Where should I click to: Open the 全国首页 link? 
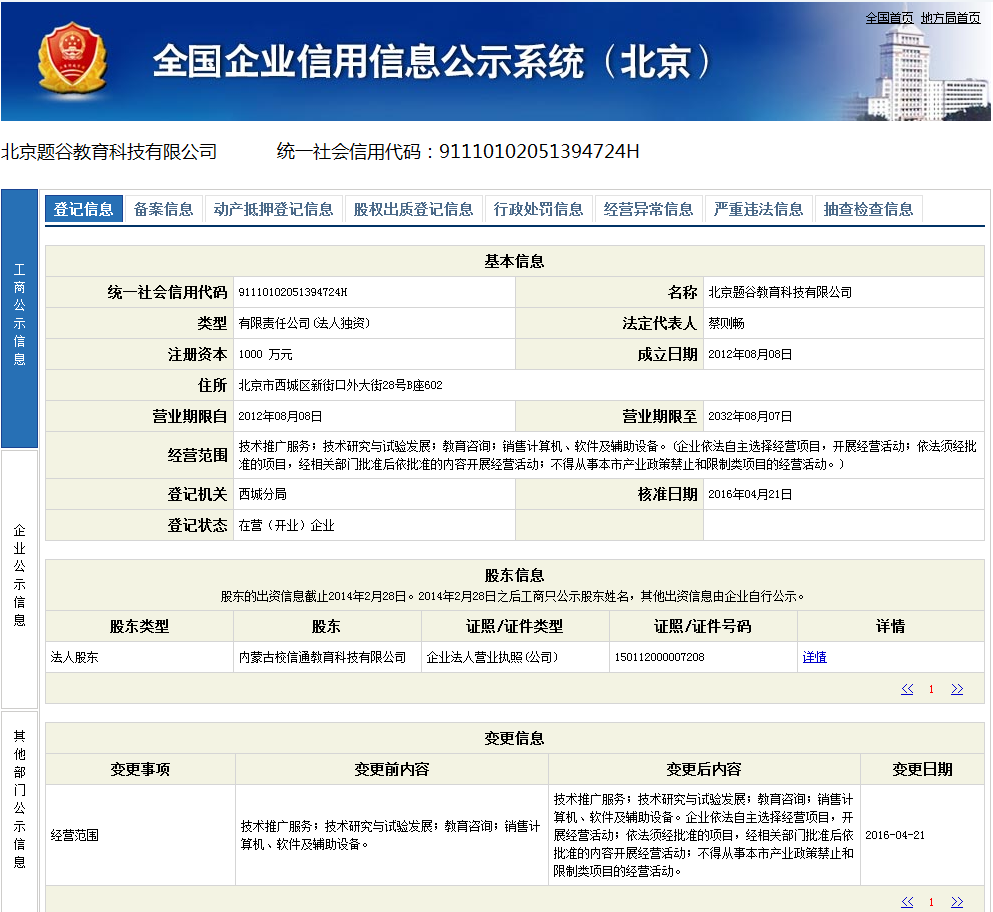pyautogui.click(x=889, y=18)
